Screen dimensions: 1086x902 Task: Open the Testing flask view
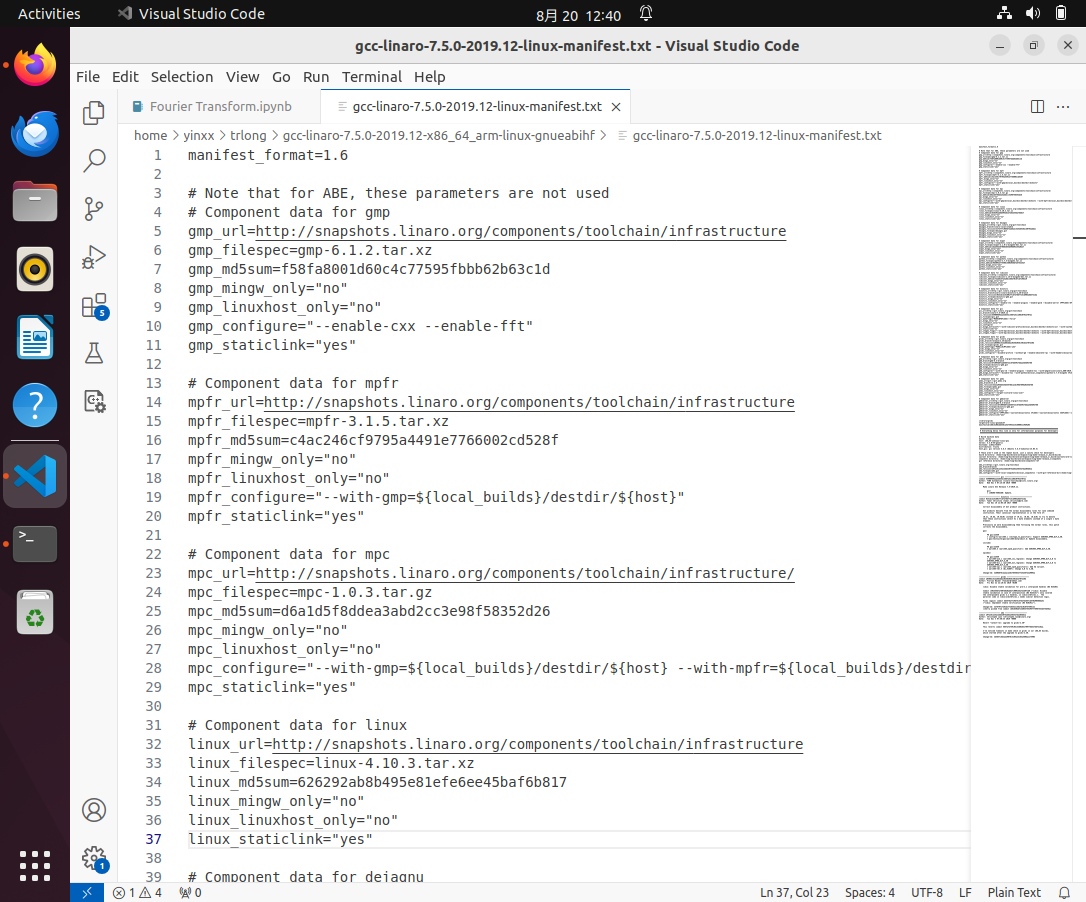pyautogui.click(x=94, y=353)
